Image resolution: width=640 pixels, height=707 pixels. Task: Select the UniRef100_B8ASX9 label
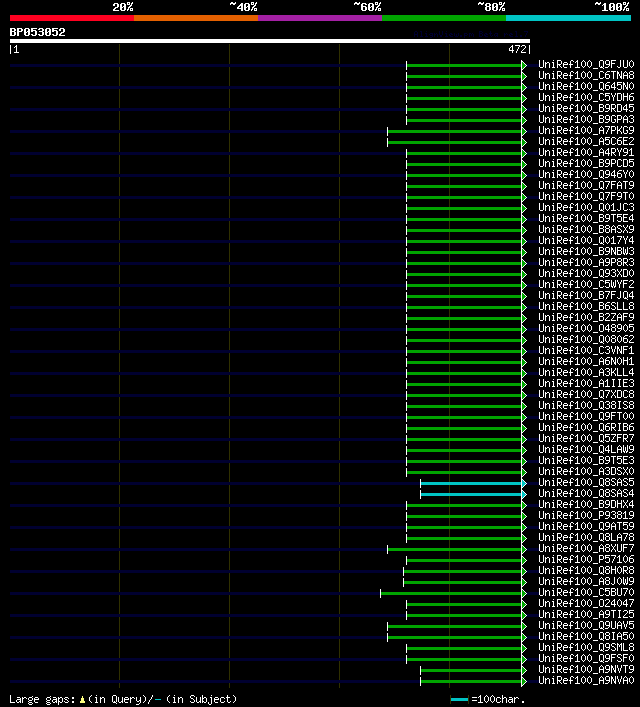click(586, 230)
